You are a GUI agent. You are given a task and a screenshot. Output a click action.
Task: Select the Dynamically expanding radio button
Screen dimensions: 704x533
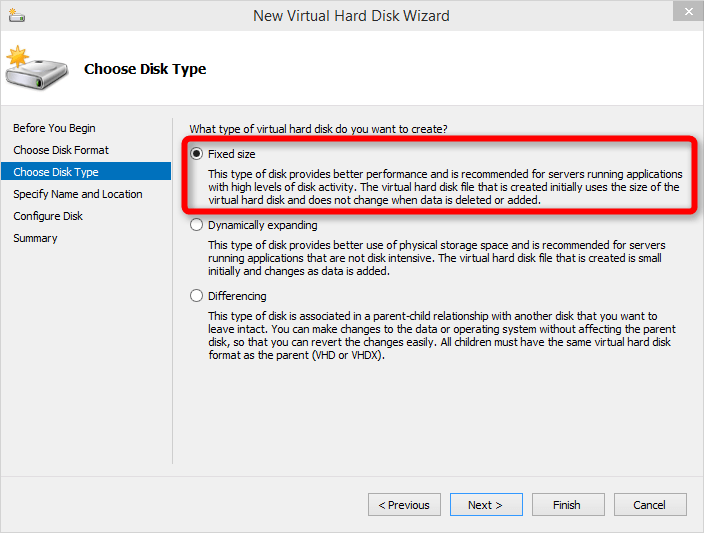point(196,225)
